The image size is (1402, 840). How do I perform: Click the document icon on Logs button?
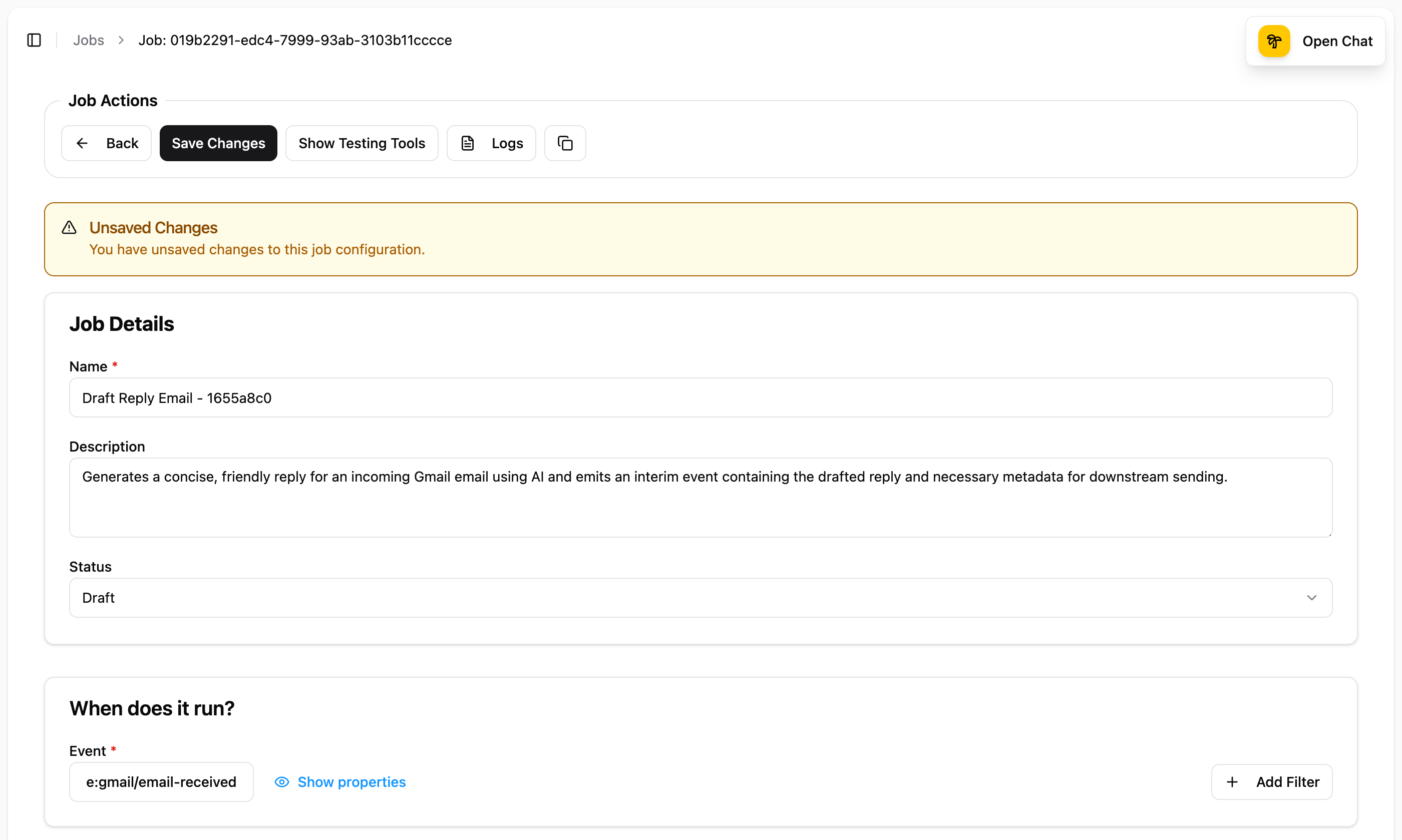[467, 143]
